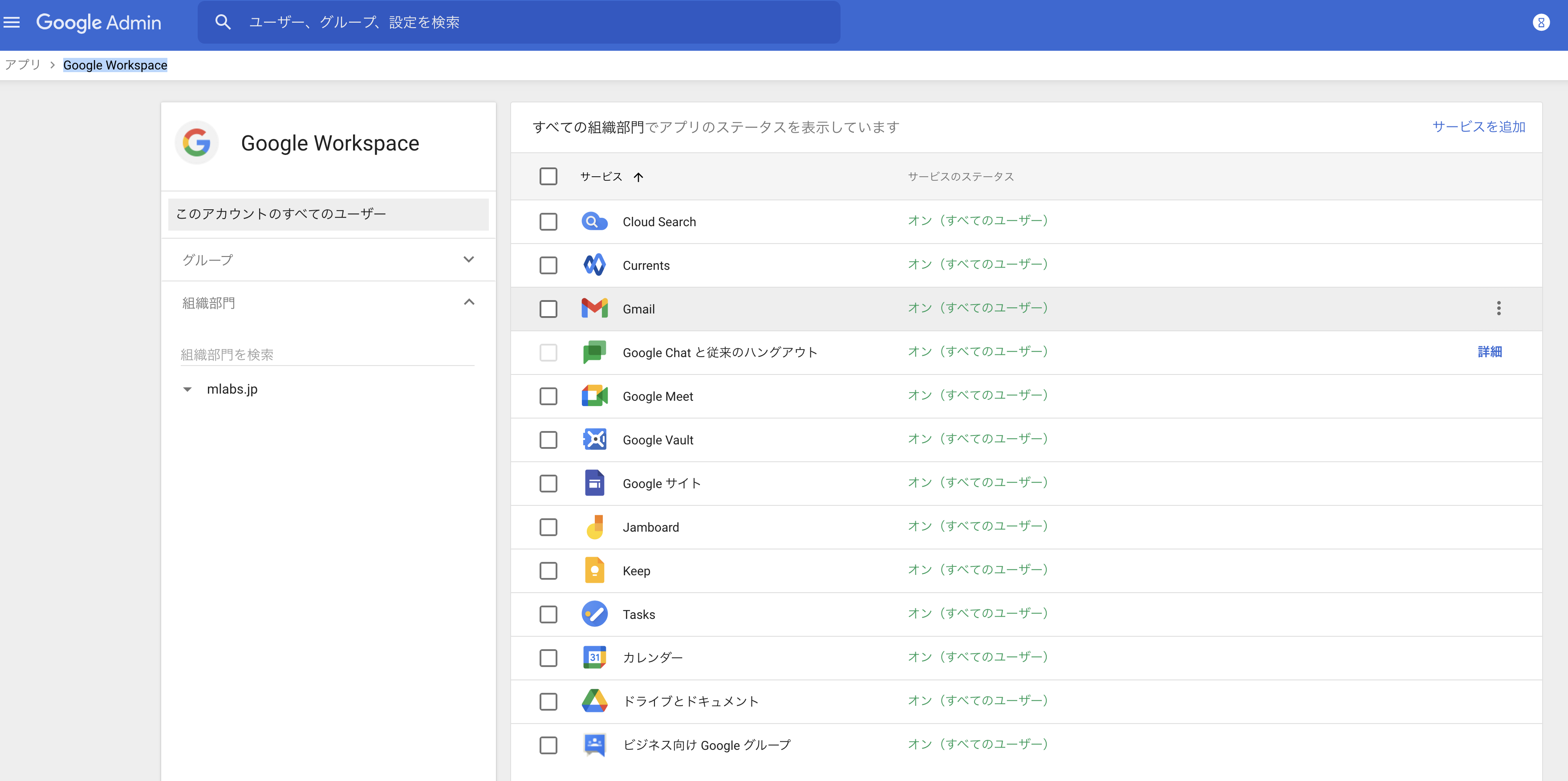Select the Google Meet icon
Screen dimensions: 1568x781
click(x=594, y=396)
